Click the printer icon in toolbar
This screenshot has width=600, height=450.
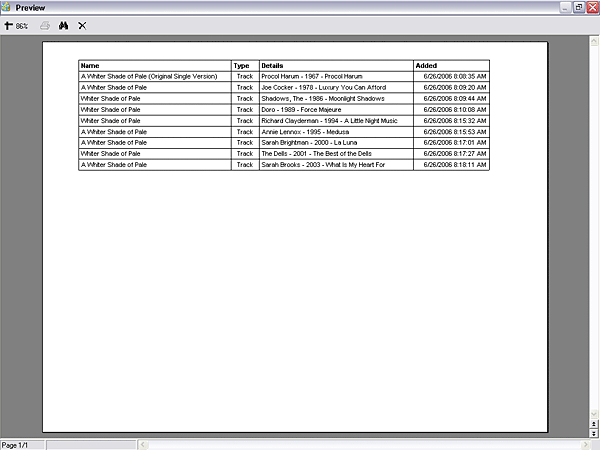tap(45, 25)
